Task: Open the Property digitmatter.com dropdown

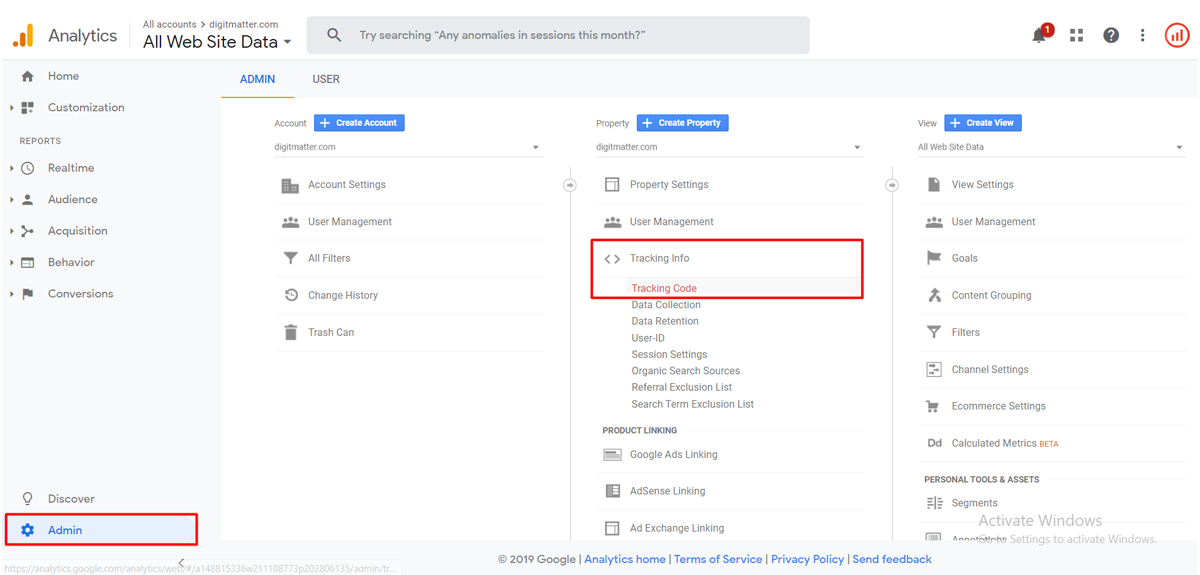Action: [x=730, y=147]
